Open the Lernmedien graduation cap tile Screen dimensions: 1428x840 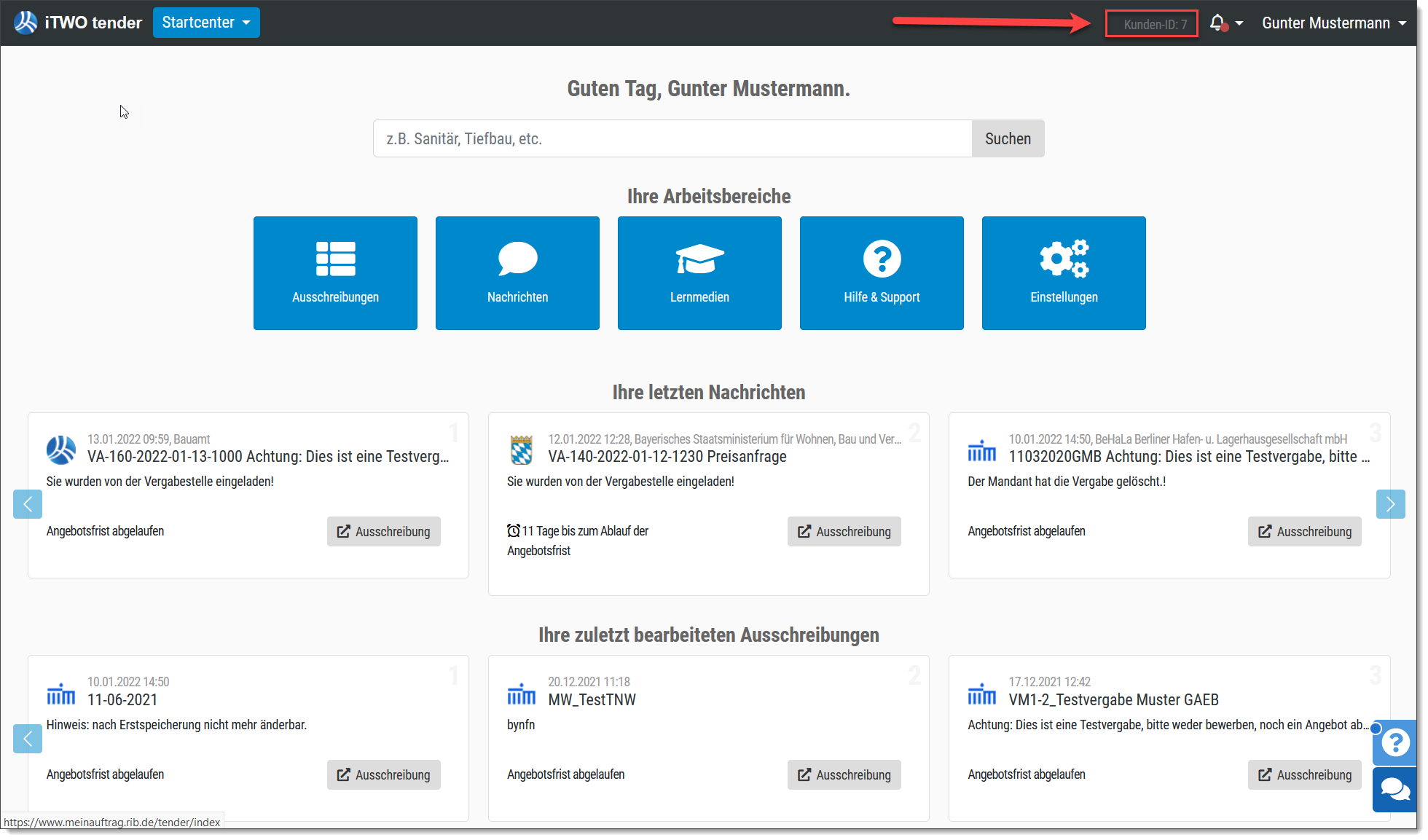pos(699,273)
